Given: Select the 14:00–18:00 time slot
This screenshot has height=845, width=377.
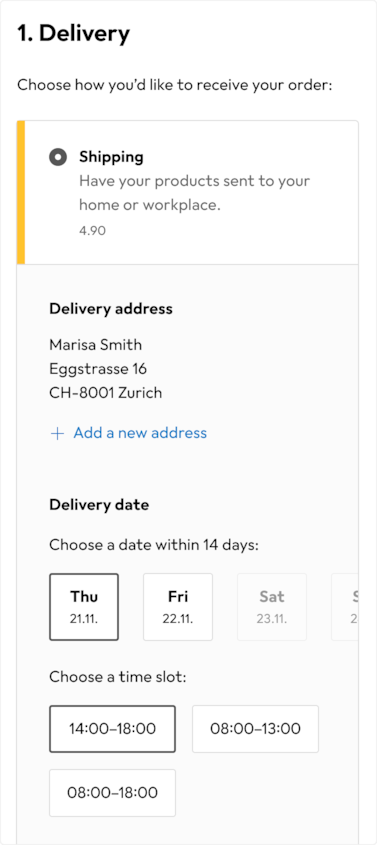Looking at the screenshot, I should coord(113,729).
